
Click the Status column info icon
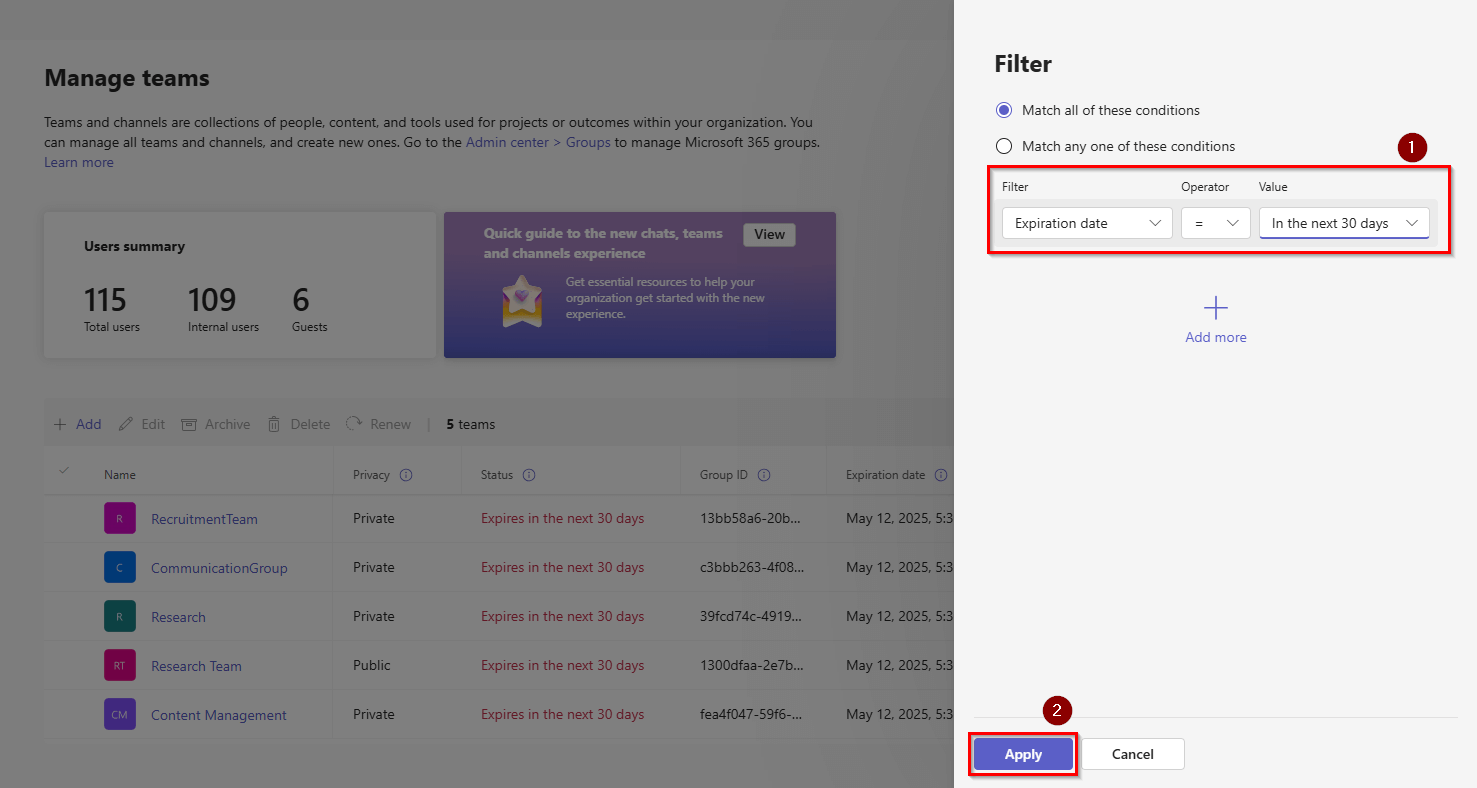529,475
